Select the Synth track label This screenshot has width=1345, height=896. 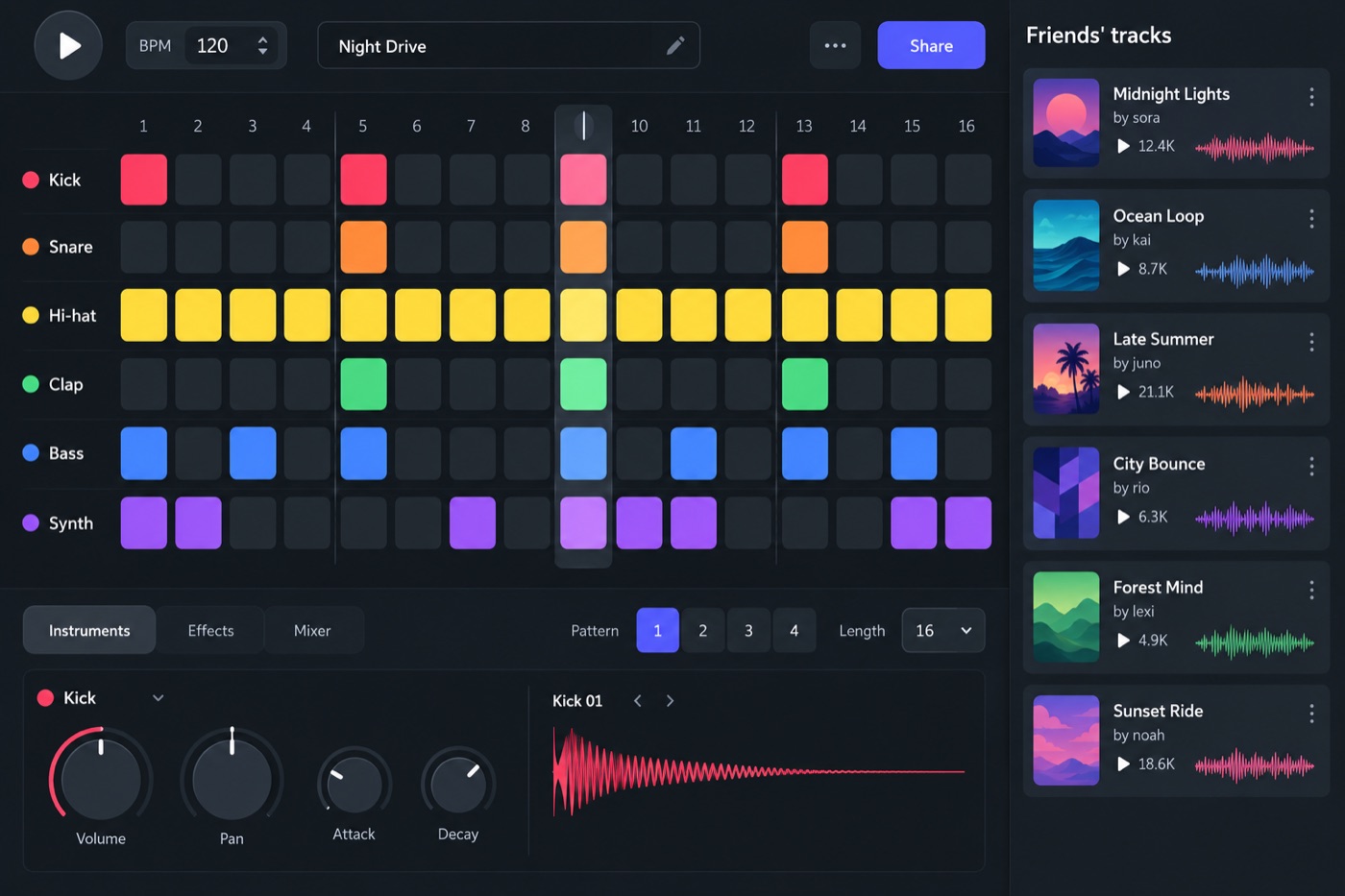71,522
